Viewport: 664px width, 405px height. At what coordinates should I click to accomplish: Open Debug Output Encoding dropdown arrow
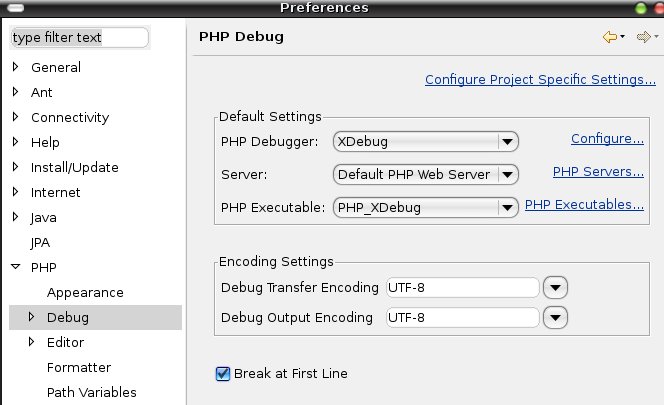click(555, 318)
